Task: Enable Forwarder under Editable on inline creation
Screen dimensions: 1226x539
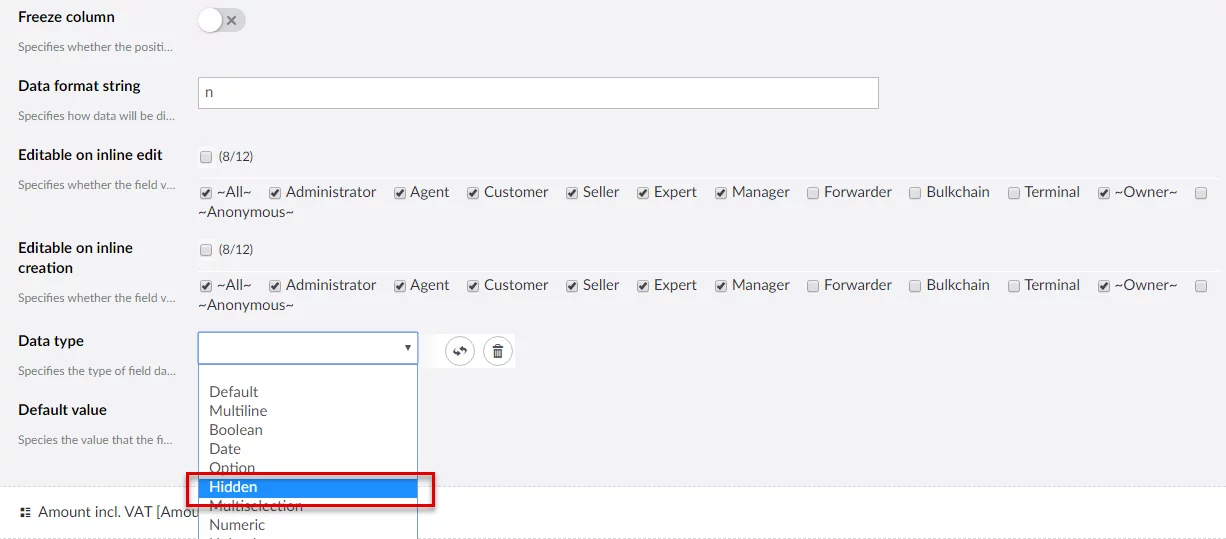Action: (813, 286)
